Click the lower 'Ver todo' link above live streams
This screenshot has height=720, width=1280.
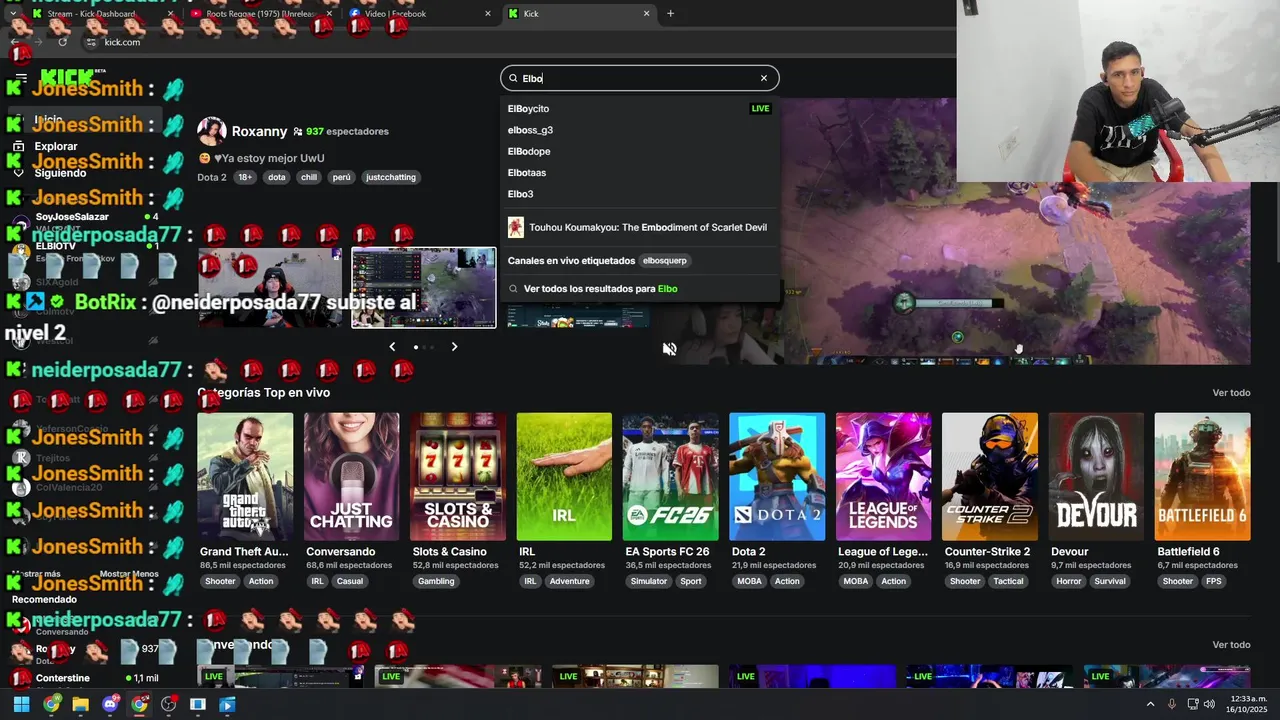click(x=1231, y=645)
